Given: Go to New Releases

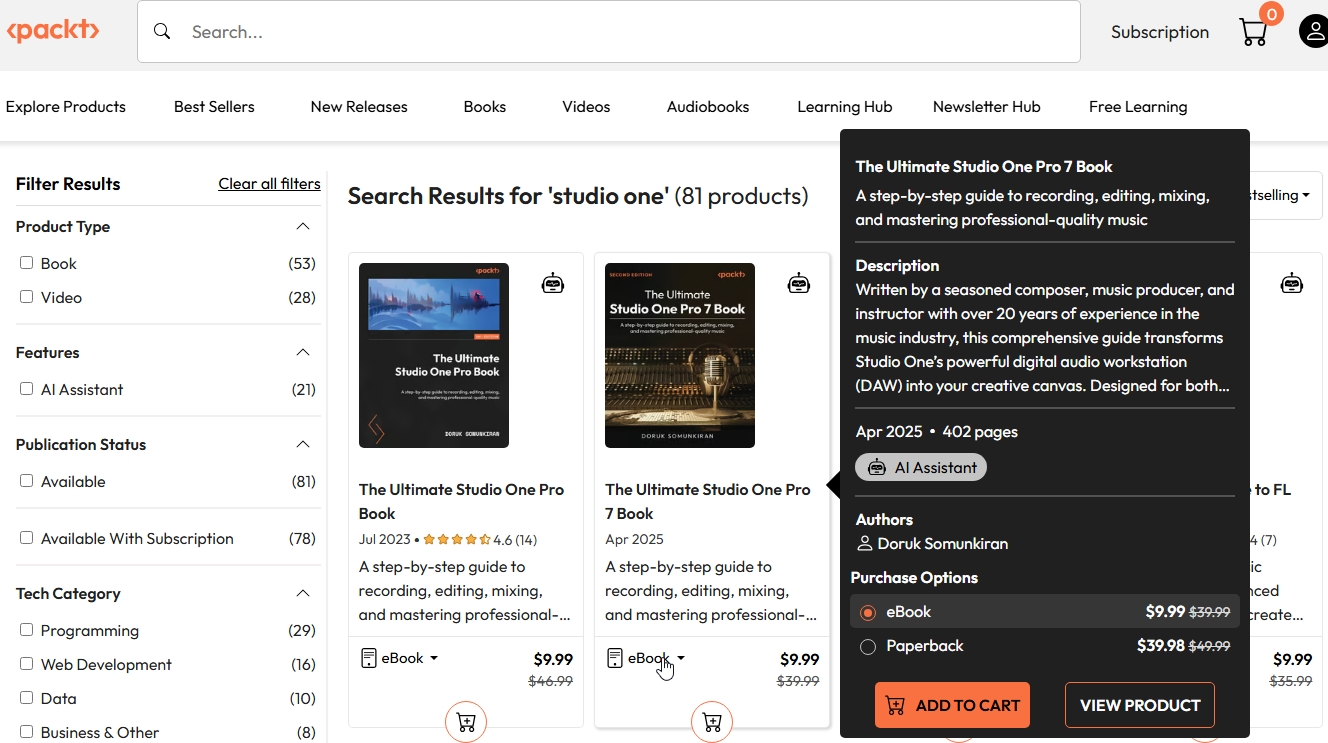Looking at the screenshot, I should pyautogui.click(x=359, y=107).
